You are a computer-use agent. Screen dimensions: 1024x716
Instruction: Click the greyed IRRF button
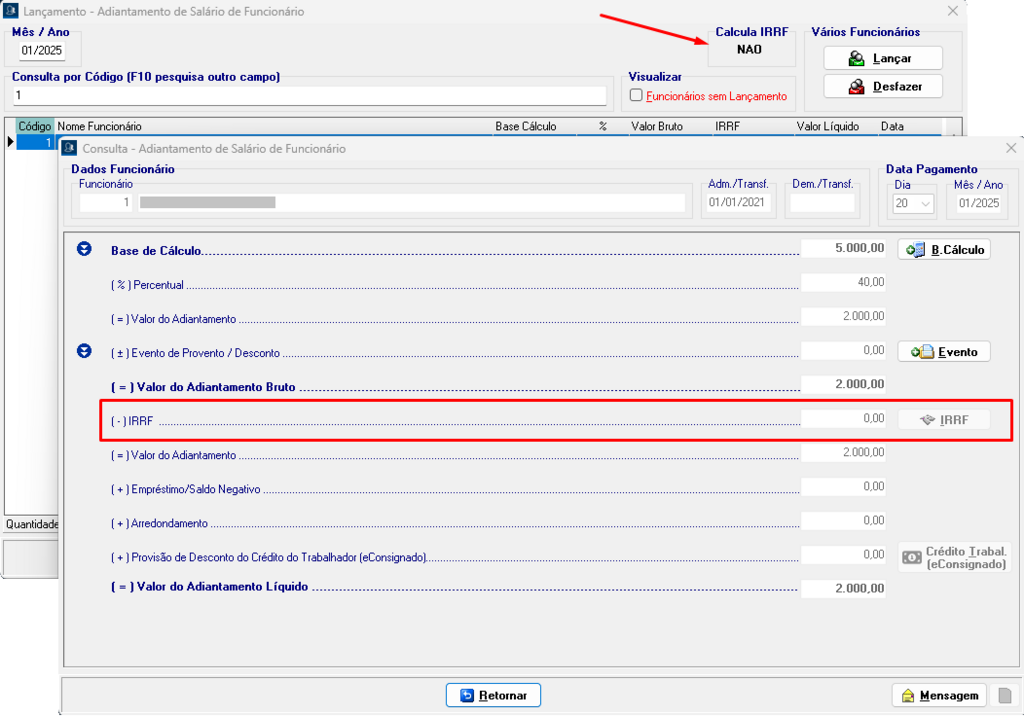tap(944, 419)
